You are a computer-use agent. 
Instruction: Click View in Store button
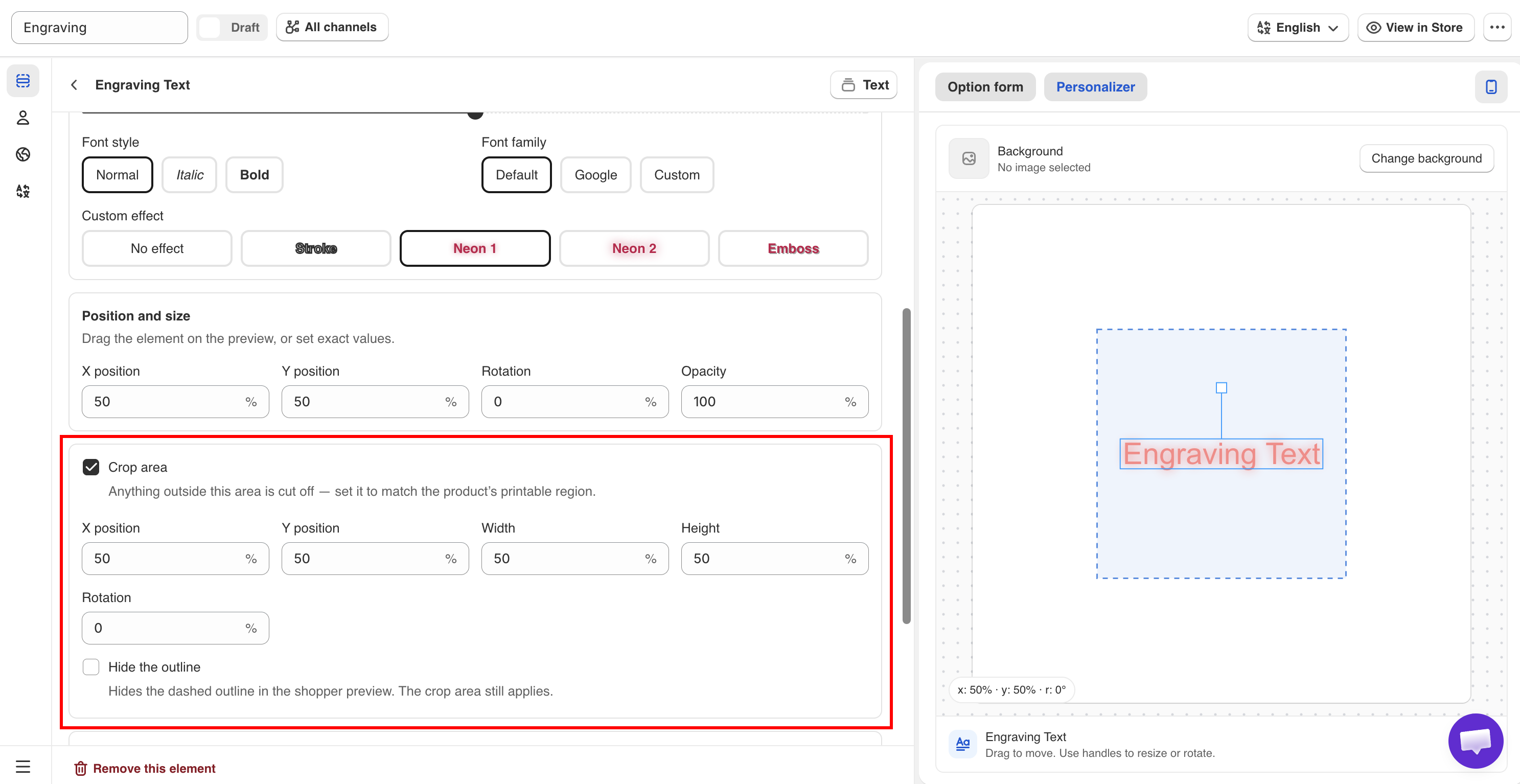(x=1416, y=27)
